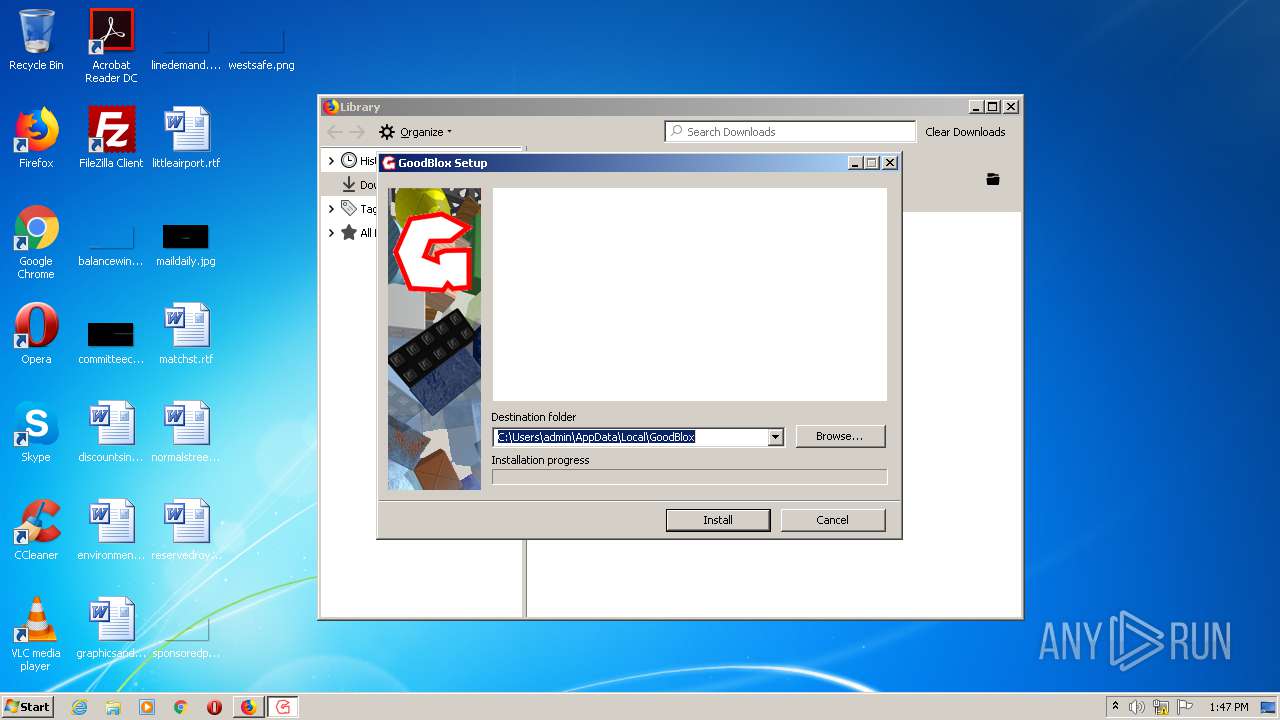Open Google Chrome desktop shortcut
Image resolution: width=1280 pixels, height=720 pixels.
pyautogui.click(x=36, y=243)
